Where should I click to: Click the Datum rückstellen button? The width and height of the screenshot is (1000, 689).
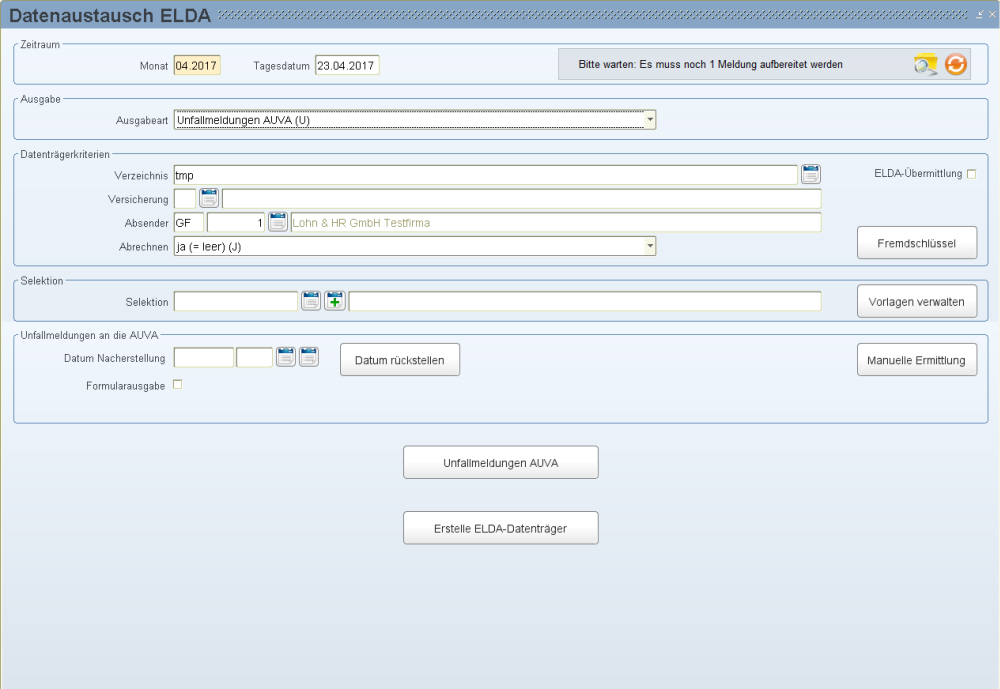(400, 360)
